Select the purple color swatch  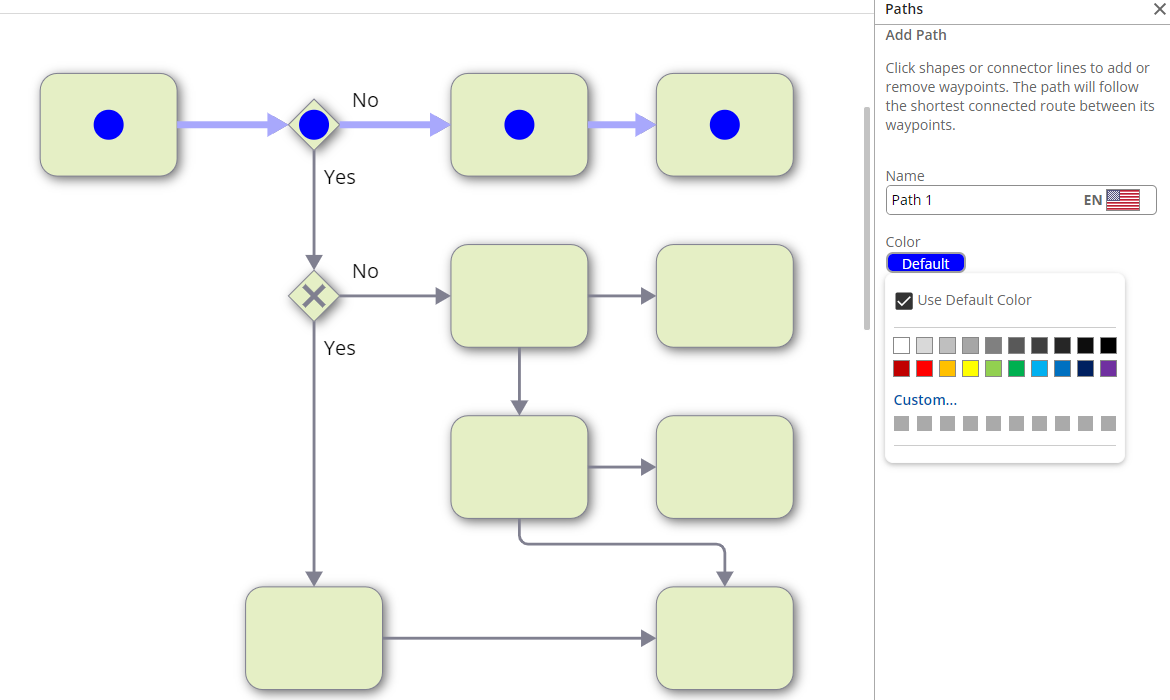1108,369
